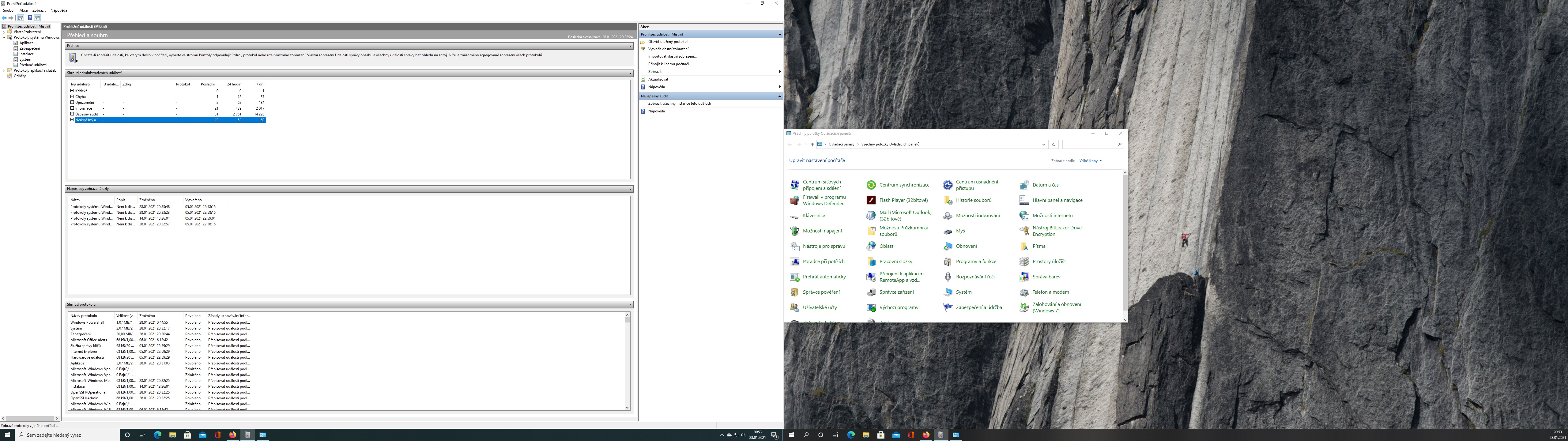Open the Velké ikony view dropdown

coord(1090,161)
